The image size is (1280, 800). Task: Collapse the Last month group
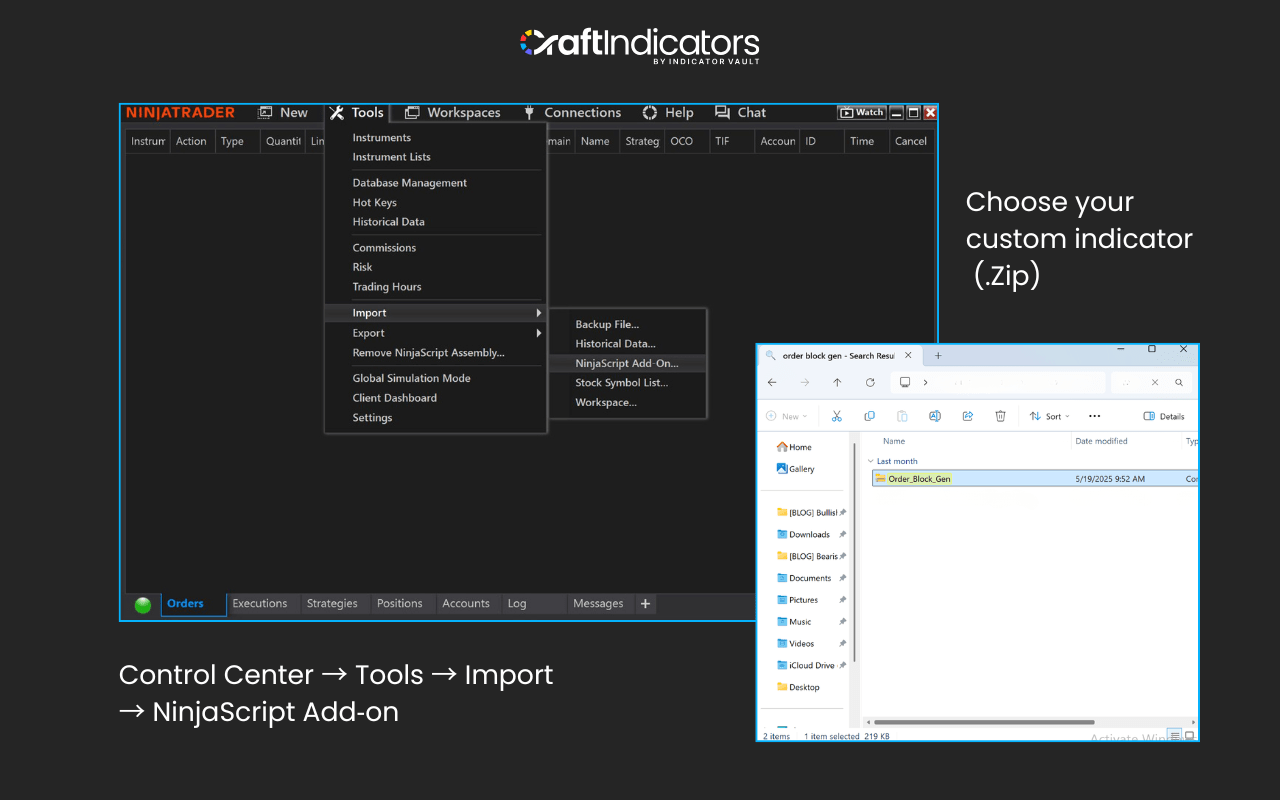point(871,462)
